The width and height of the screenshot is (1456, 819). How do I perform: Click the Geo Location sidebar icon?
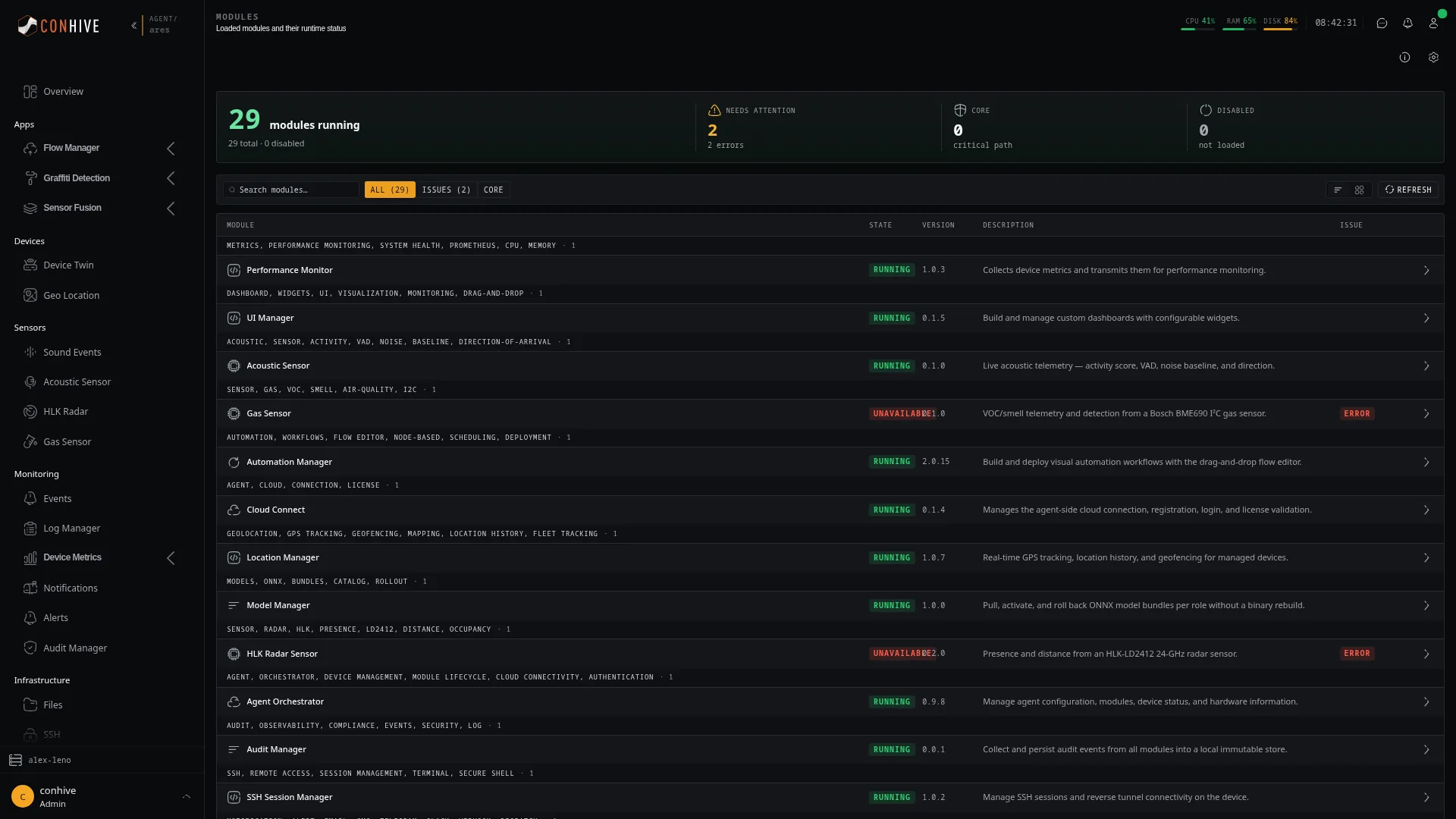click(30, 296)
